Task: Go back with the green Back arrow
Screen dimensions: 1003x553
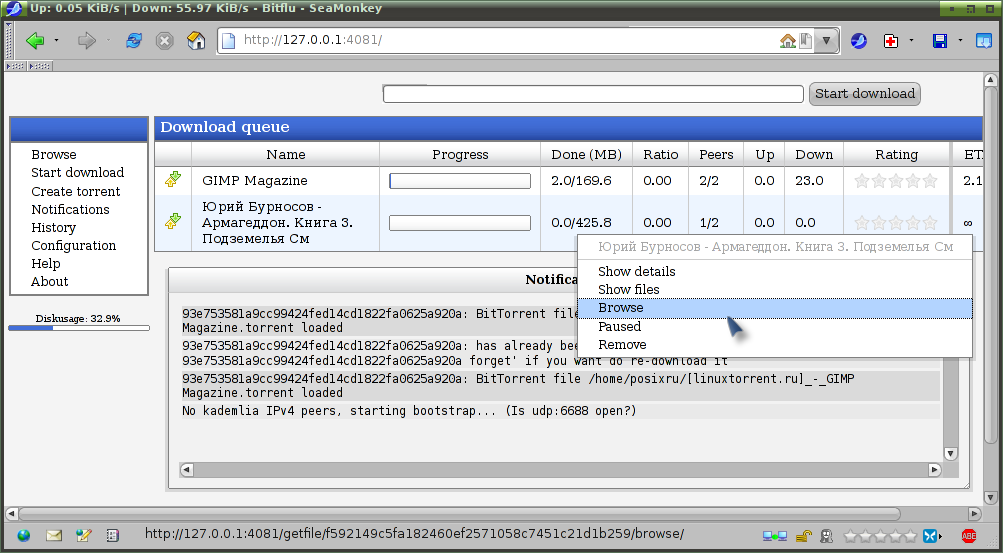Action: pyautogui.click(x=35, y=41)
